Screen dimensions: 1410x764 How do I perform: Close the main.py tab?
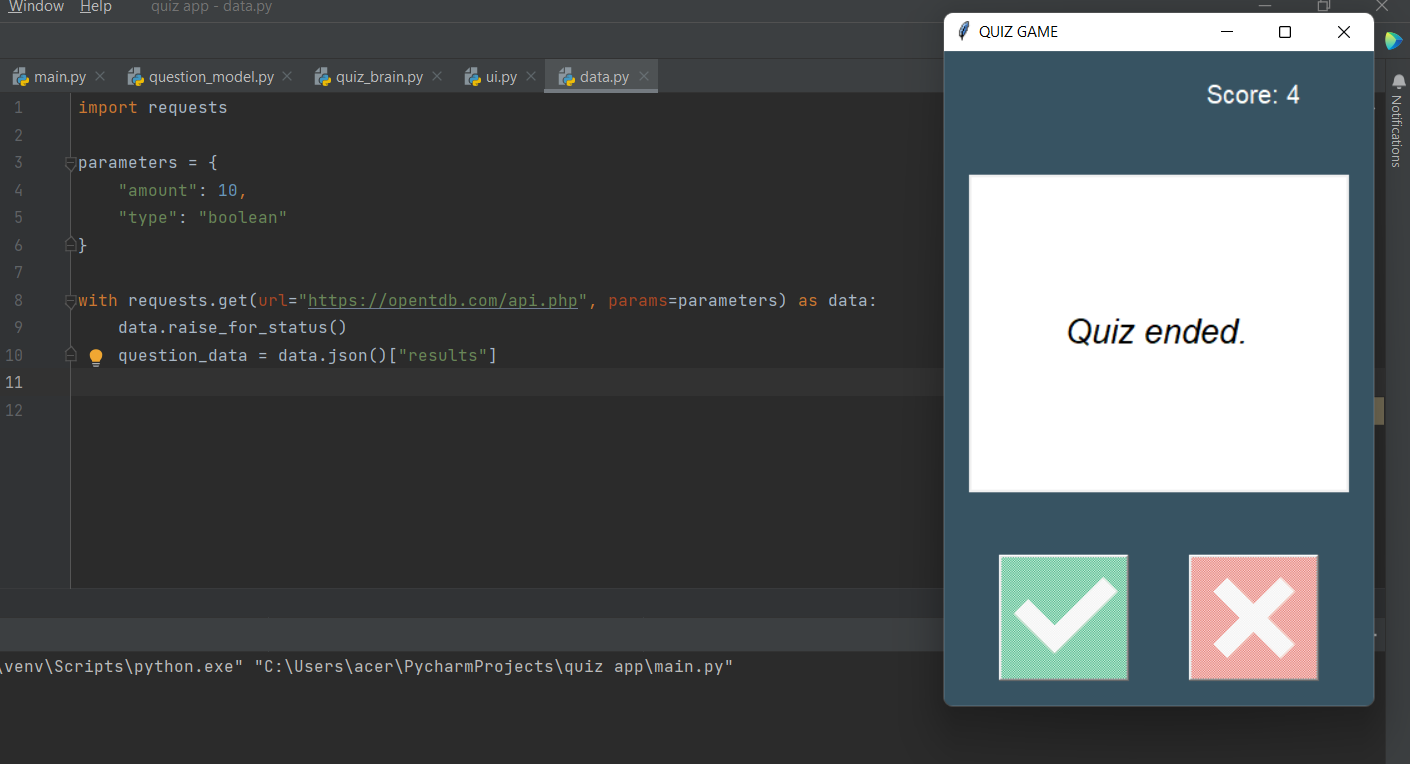click(x=100, y=76)
